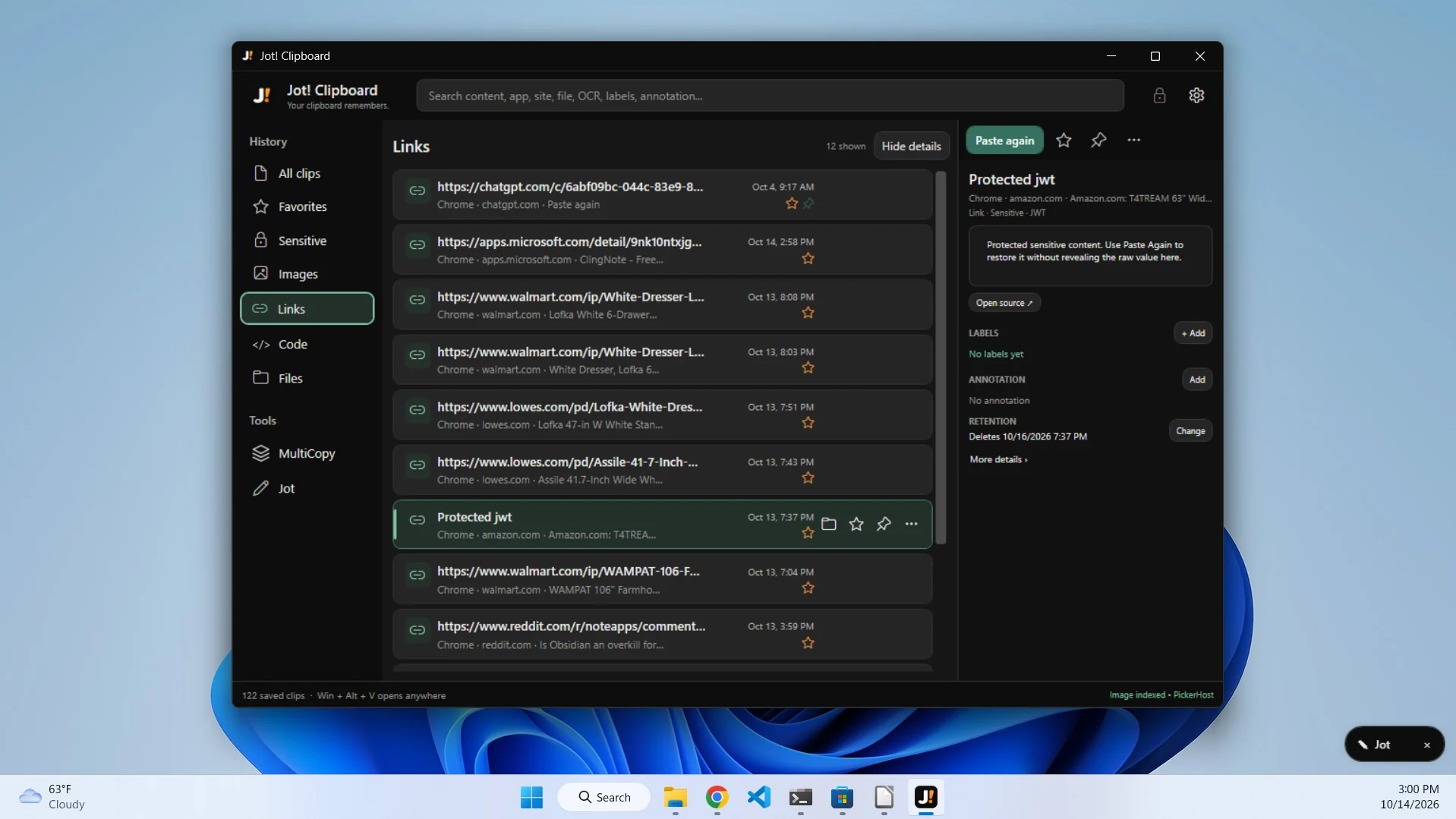
Task: Add a label with + Add
Action: pyautogui.click(x=1193, y=333)
